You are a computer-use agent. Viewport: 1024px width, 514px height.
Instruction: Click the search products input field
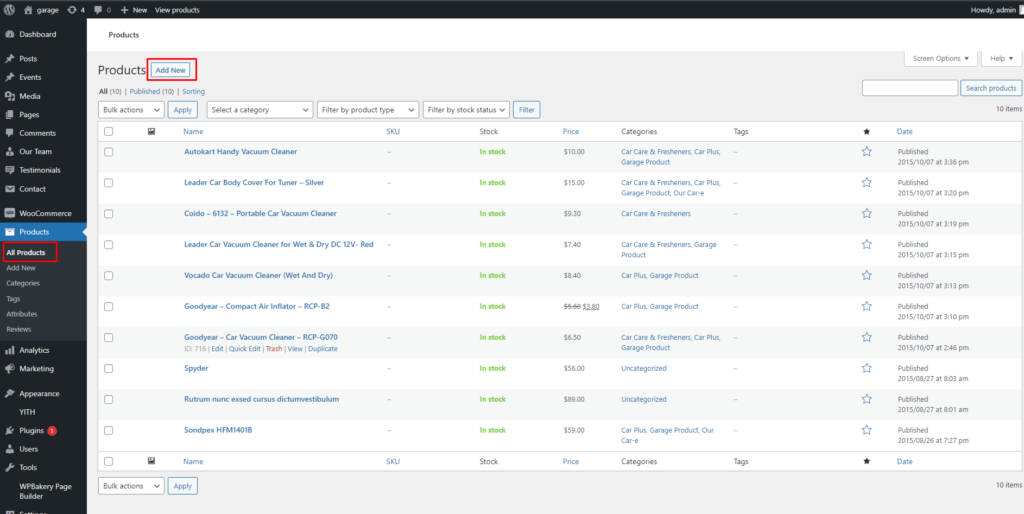pyautogui.click(x=910, y=88)
